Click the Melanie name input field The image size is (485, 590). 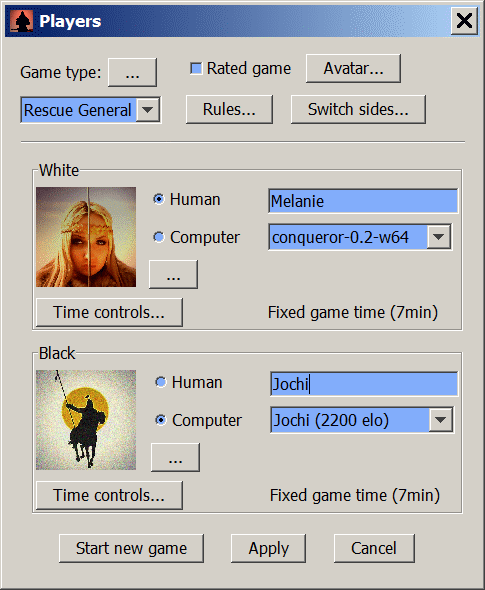363,201
